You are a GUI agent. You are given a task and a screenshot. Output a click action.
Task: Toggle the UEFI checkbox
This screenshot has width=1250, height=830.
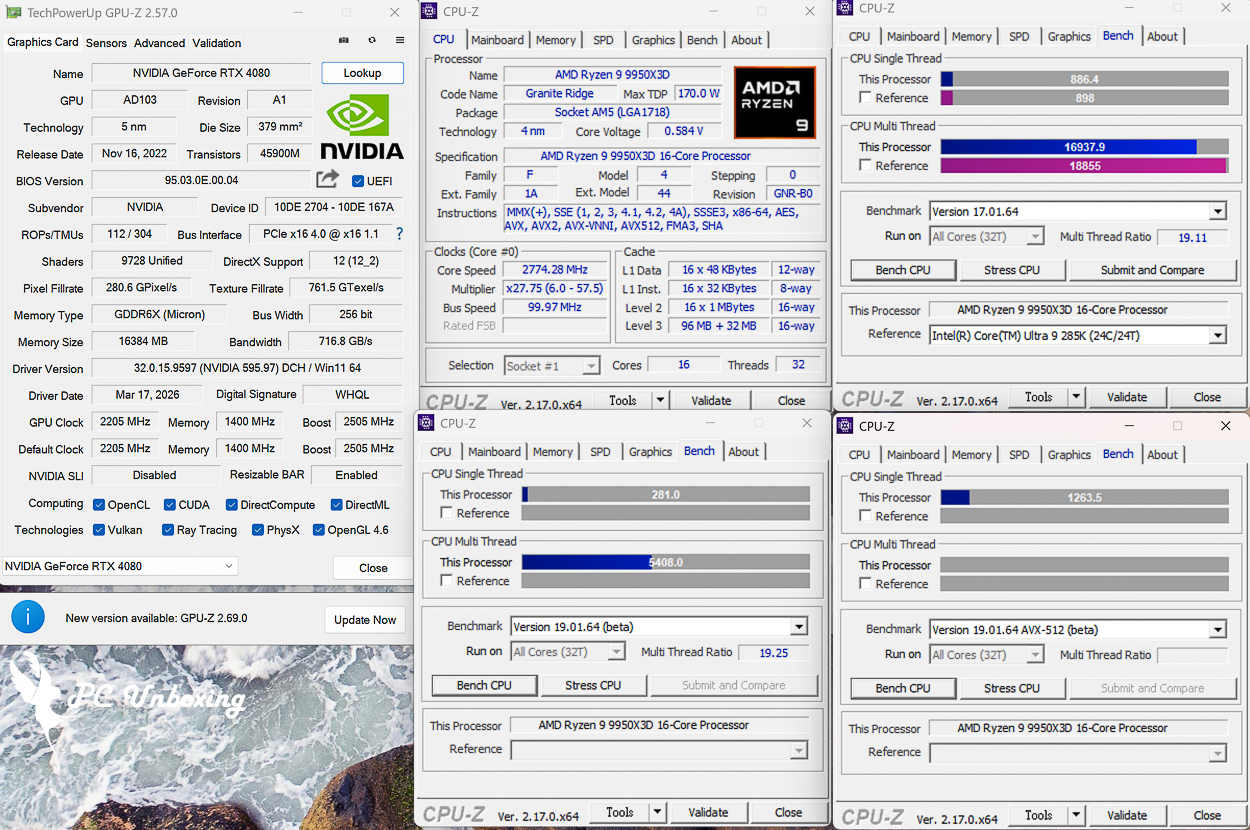point(358,181)
